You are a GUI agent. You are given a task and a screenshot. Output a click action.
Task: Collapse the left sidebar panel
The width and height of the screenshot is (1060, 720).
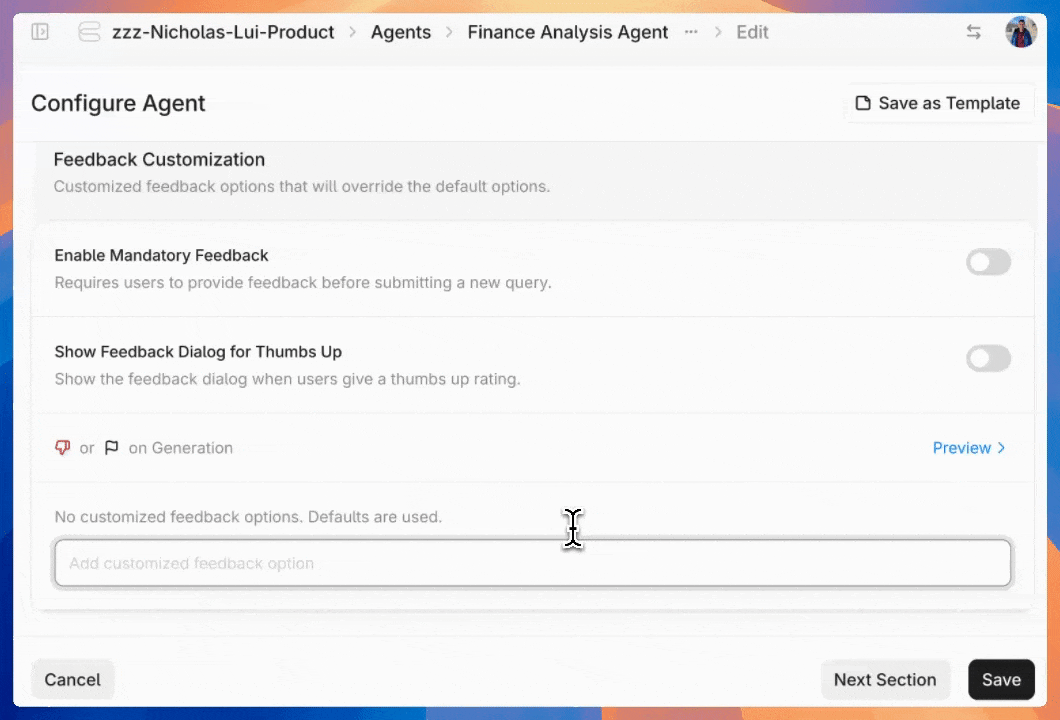point(41,31)
